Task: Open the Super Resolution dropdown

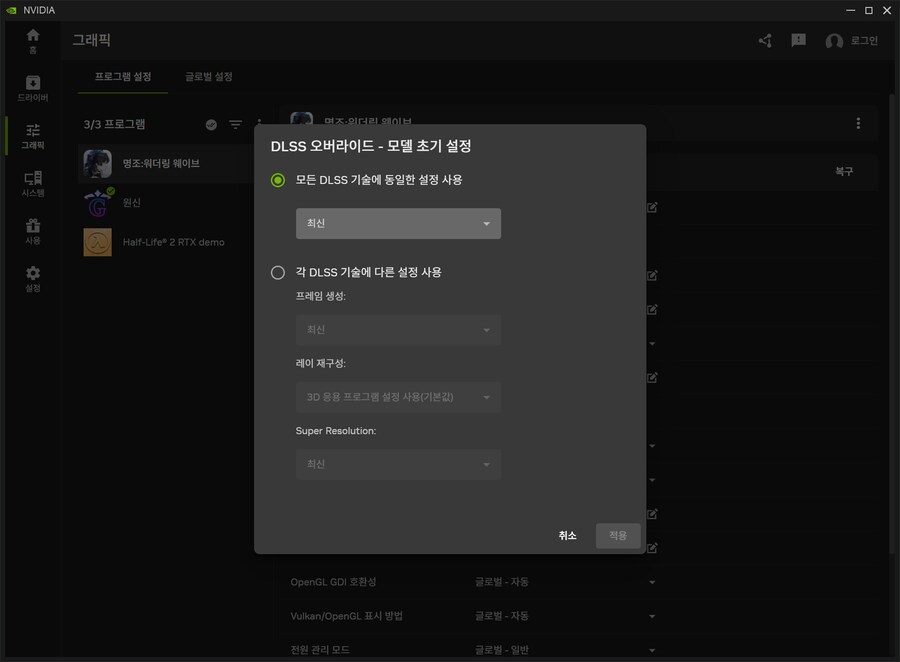Action: [397, 464]
